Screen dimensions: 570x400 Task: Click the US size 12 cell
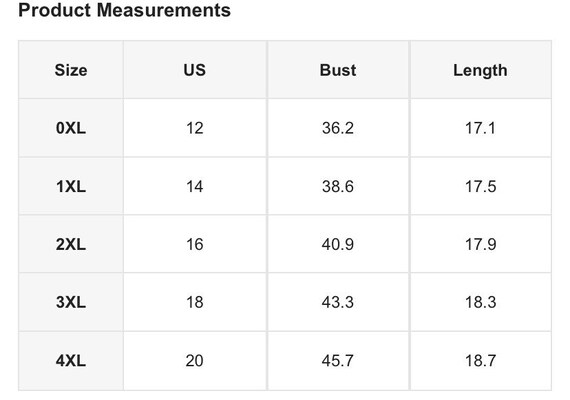coord(194,128)
